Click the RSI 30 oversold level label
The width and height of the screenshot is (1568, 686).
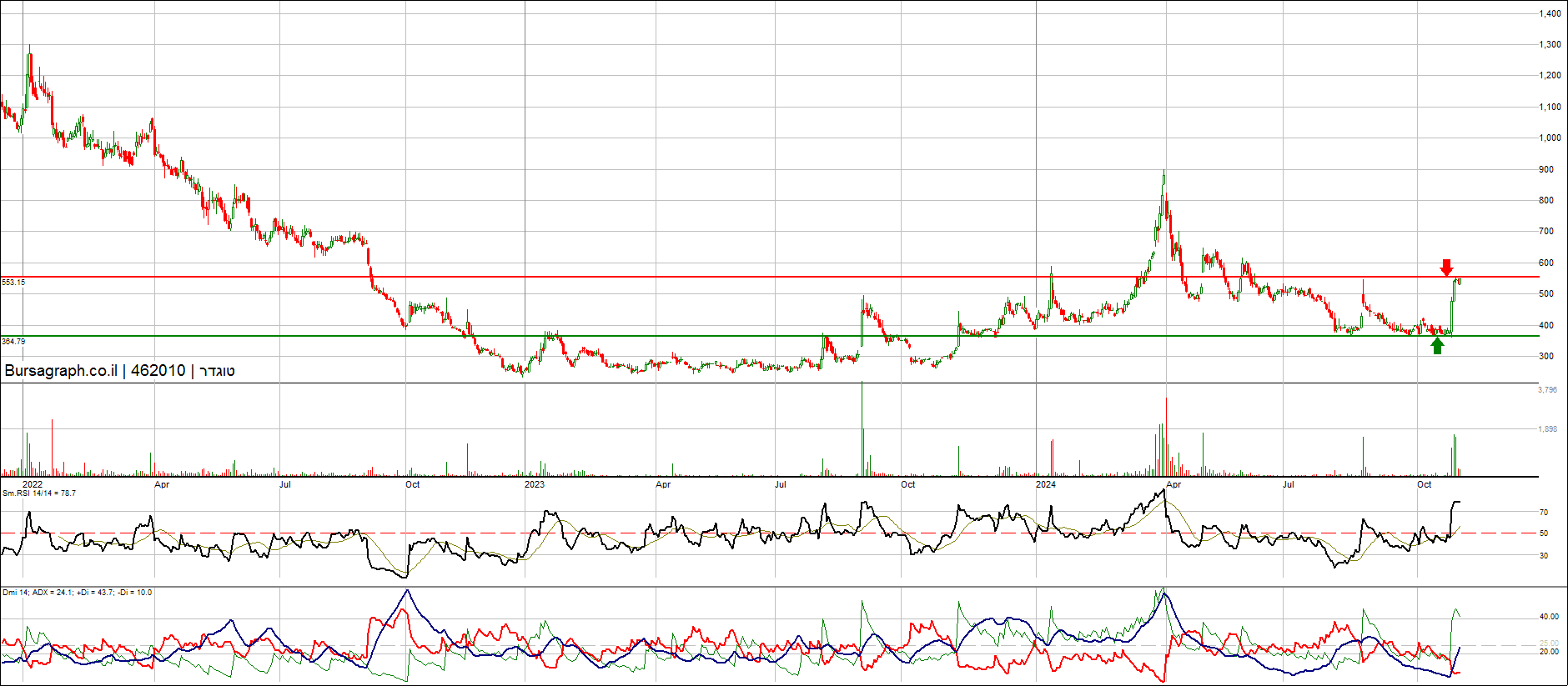(1544, 556)
